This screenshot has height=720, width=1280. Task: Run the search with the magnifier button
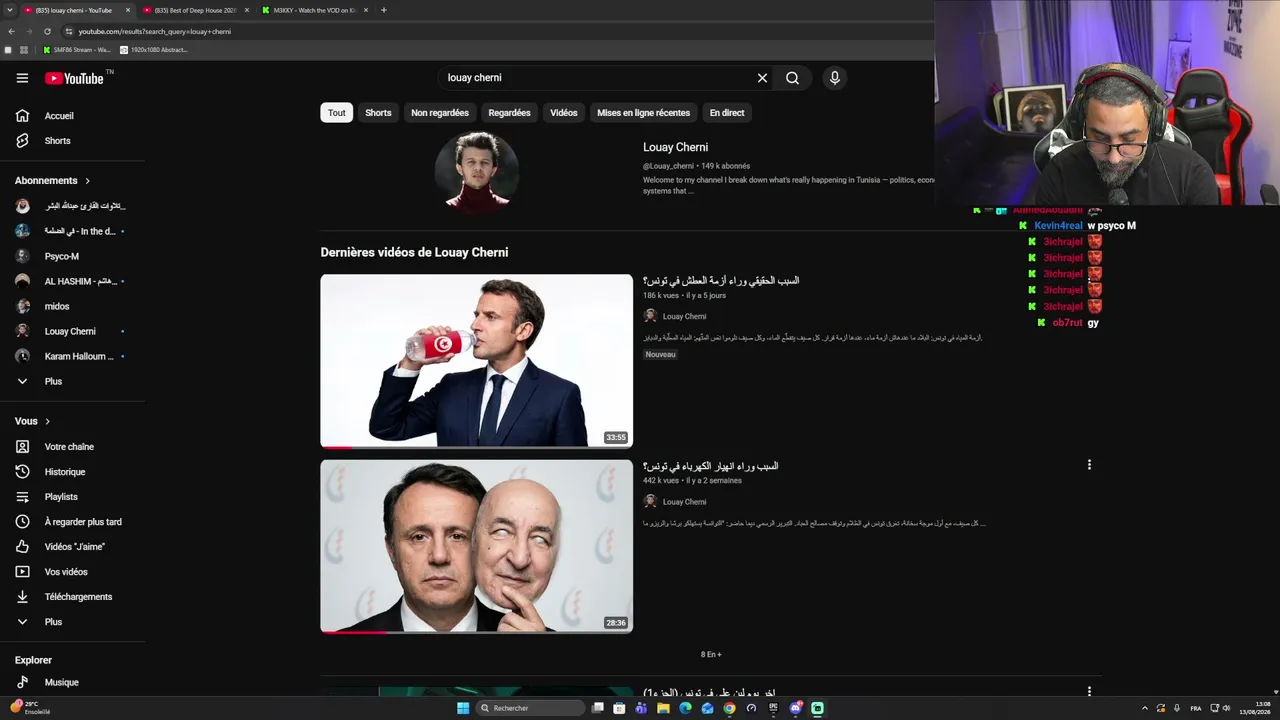point(792,78)
